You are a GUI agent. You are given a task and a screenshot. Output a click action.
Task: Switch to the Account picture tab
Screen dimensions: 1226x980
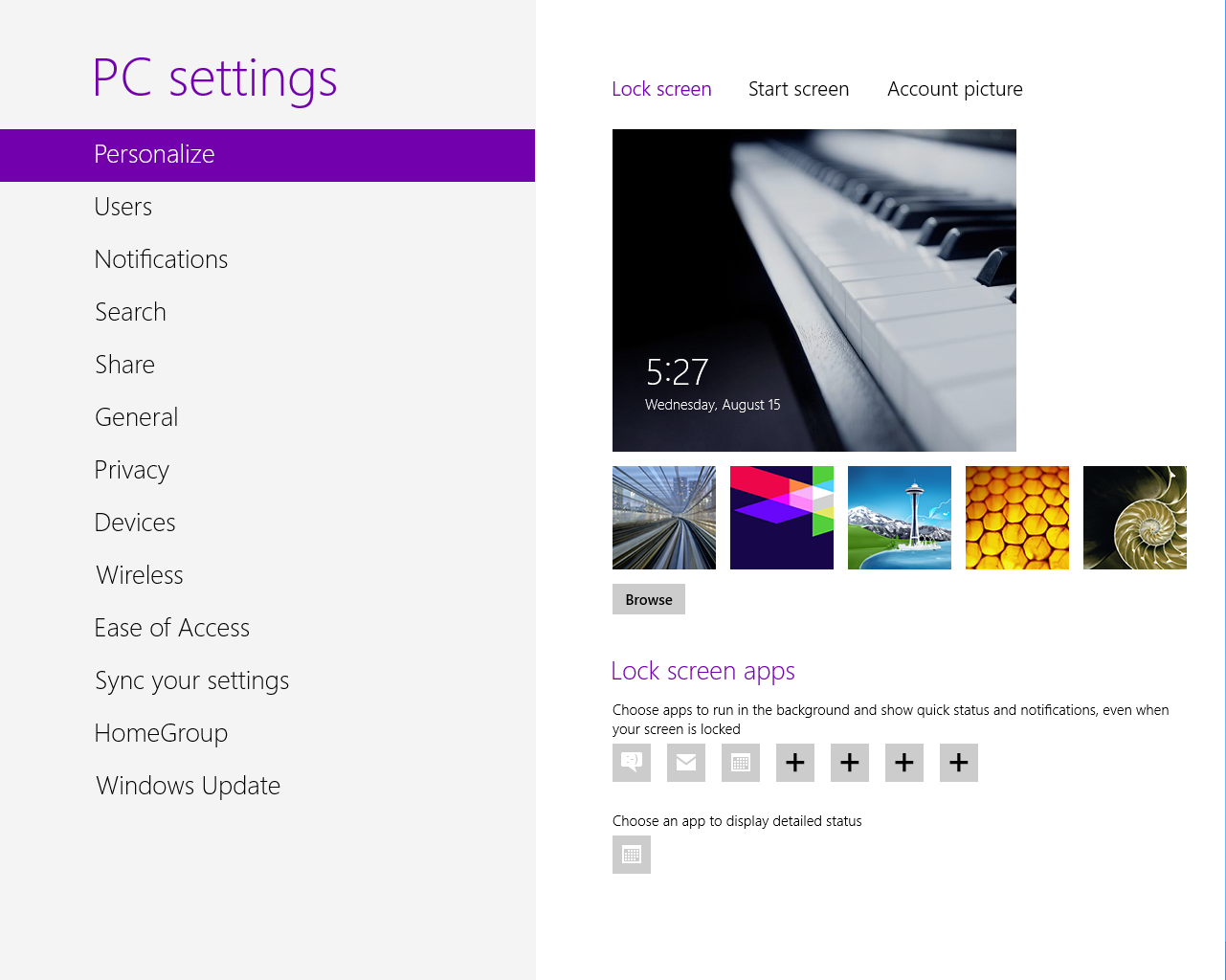(954, 89)
